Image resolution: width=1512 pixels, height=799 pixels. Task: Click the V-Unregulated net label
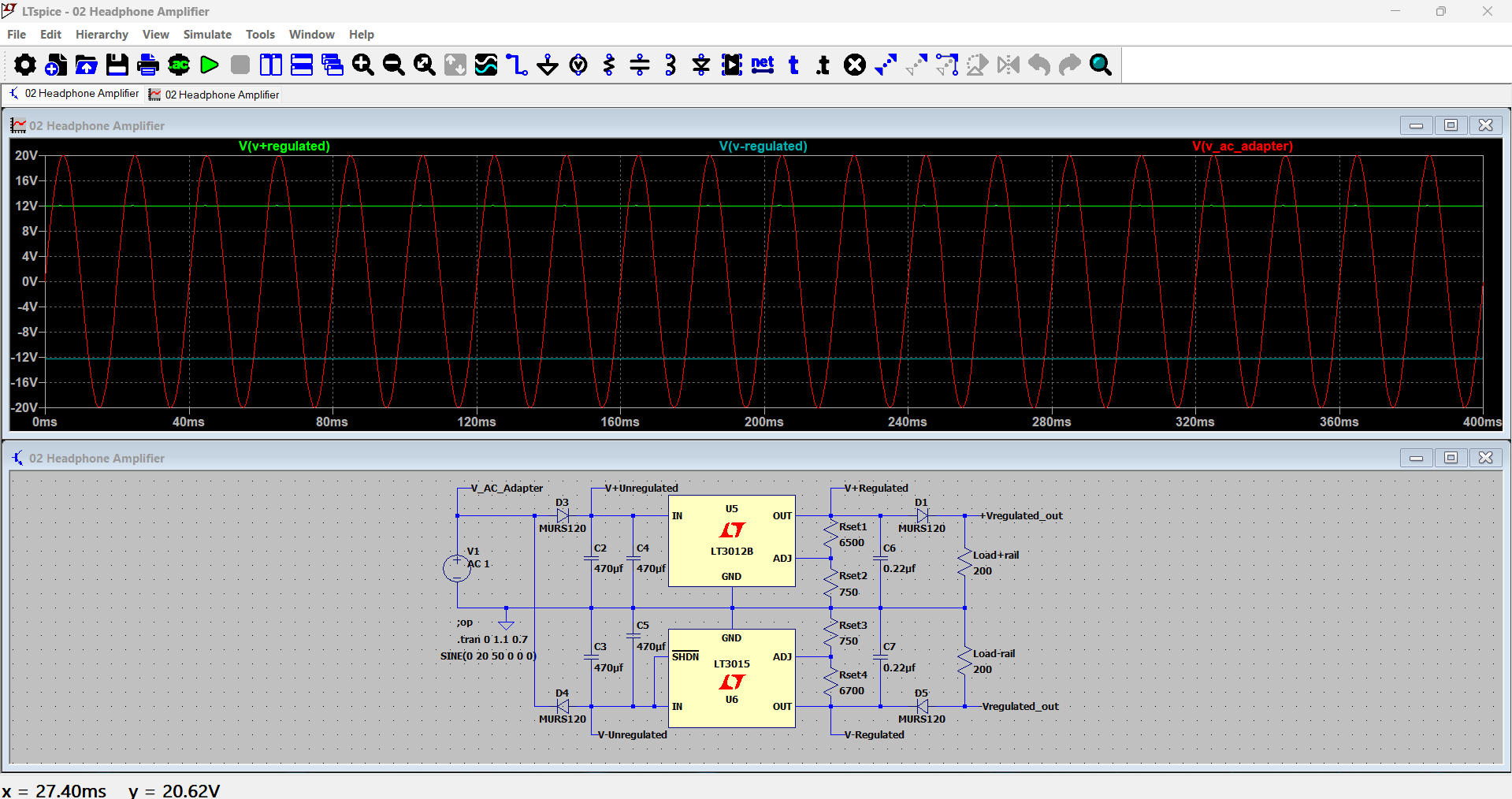point(632,735)
